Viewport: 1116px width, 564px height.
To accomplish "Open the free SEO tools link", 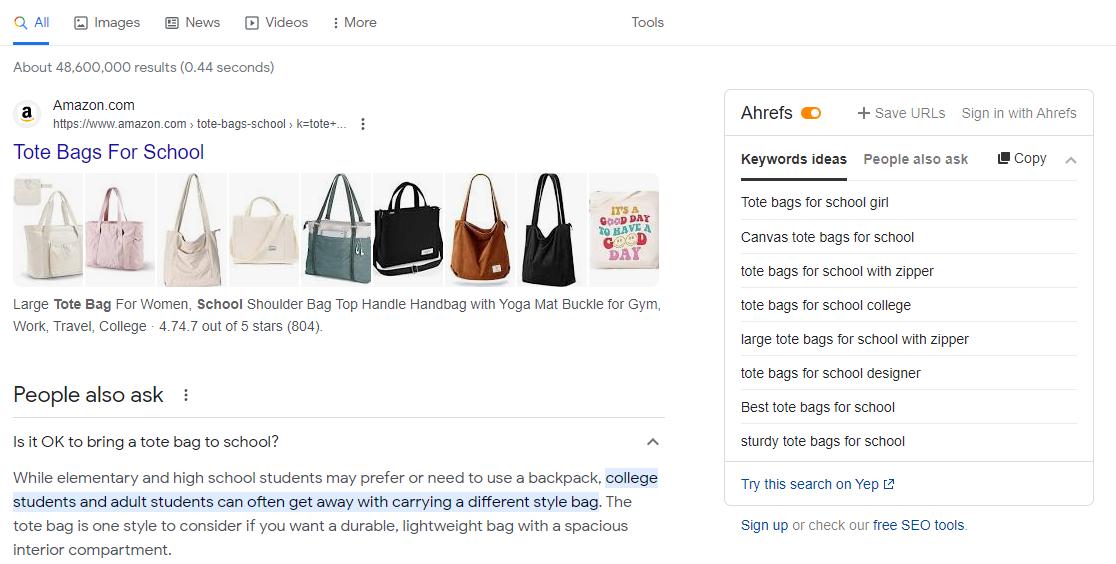I will [x=918, y=526].
